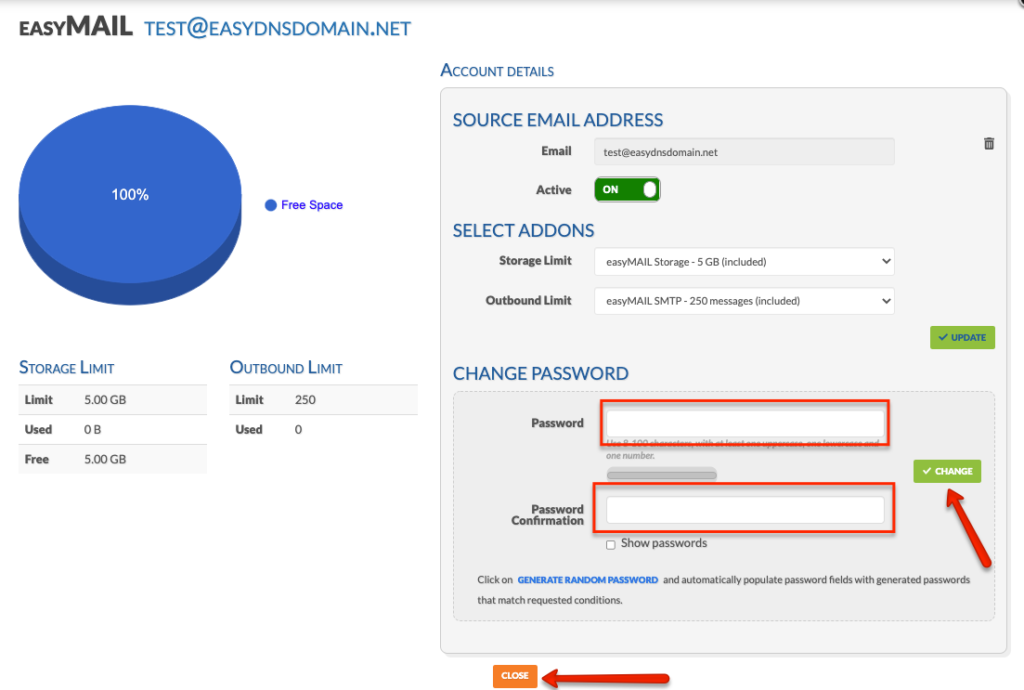Select the Change Password section heading
The image size is (1024, 690).
click(x=540, y=374)
